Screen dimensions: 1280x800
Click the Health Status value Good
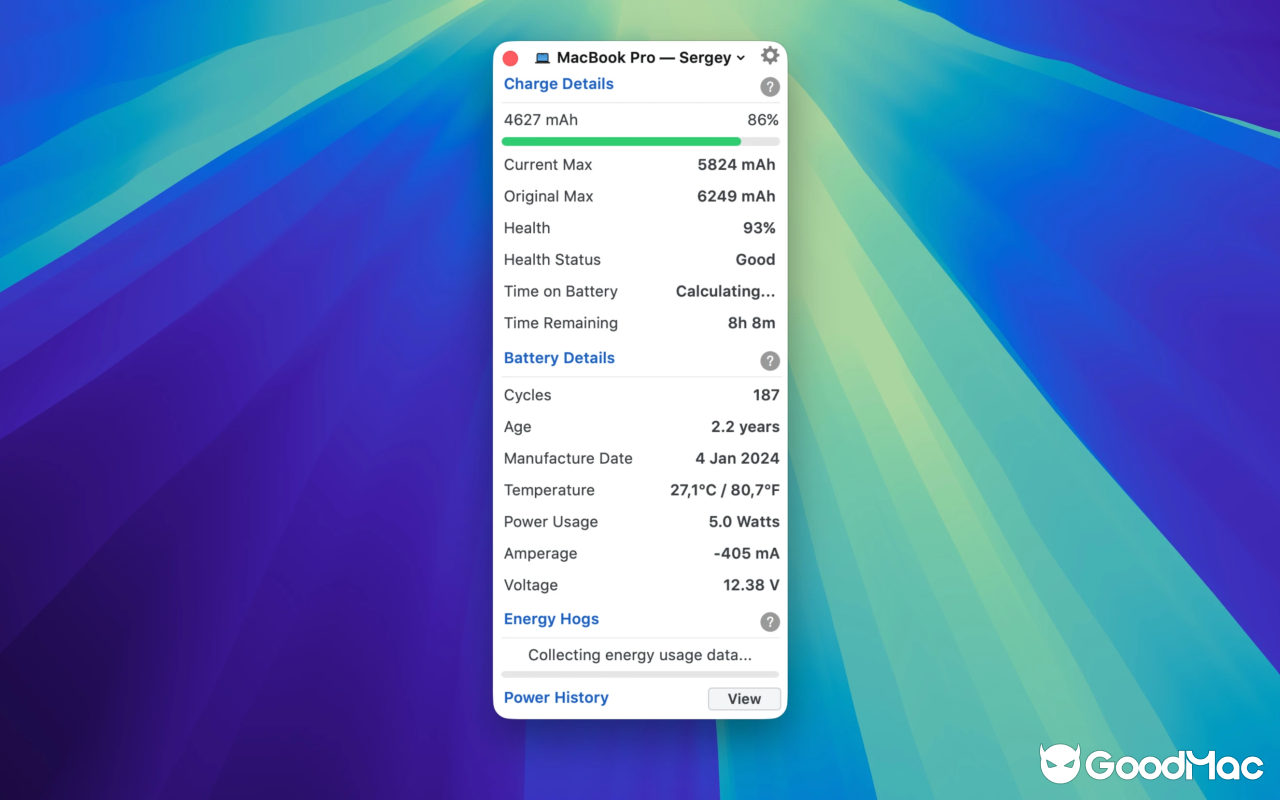point(755,259)
